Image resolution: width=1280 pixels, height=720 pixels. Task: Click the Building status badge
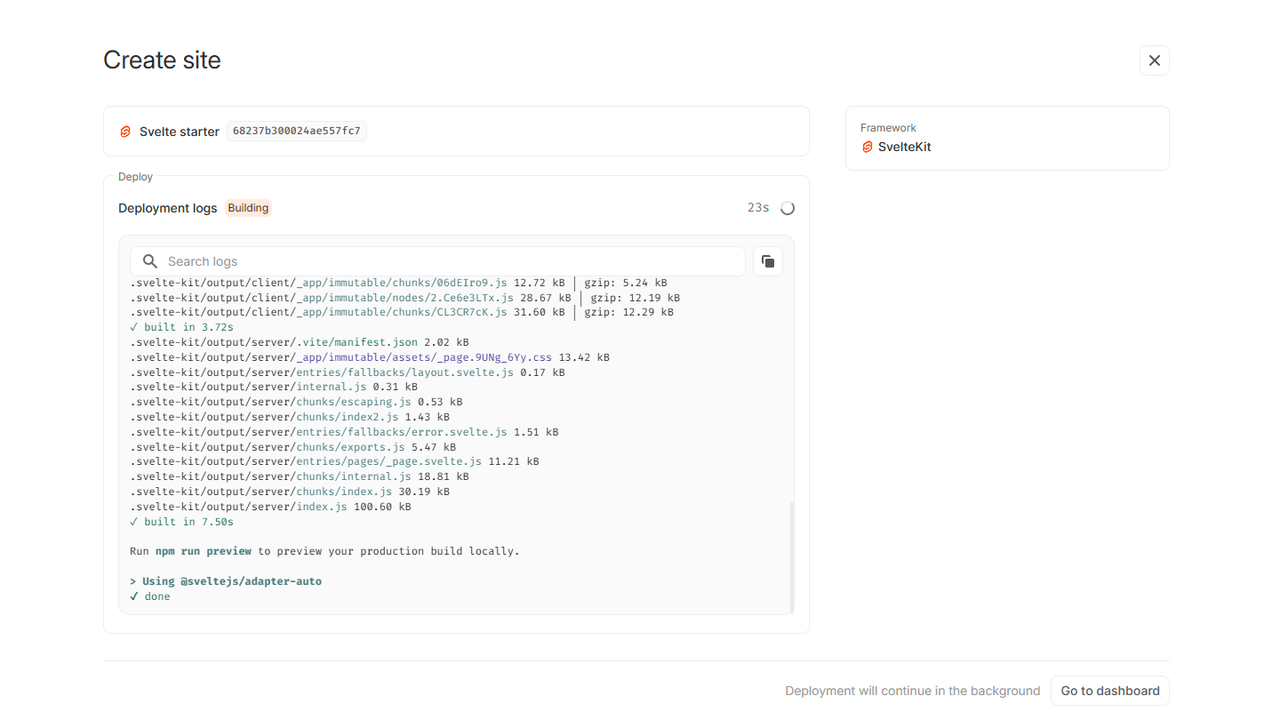click(248, 208)
